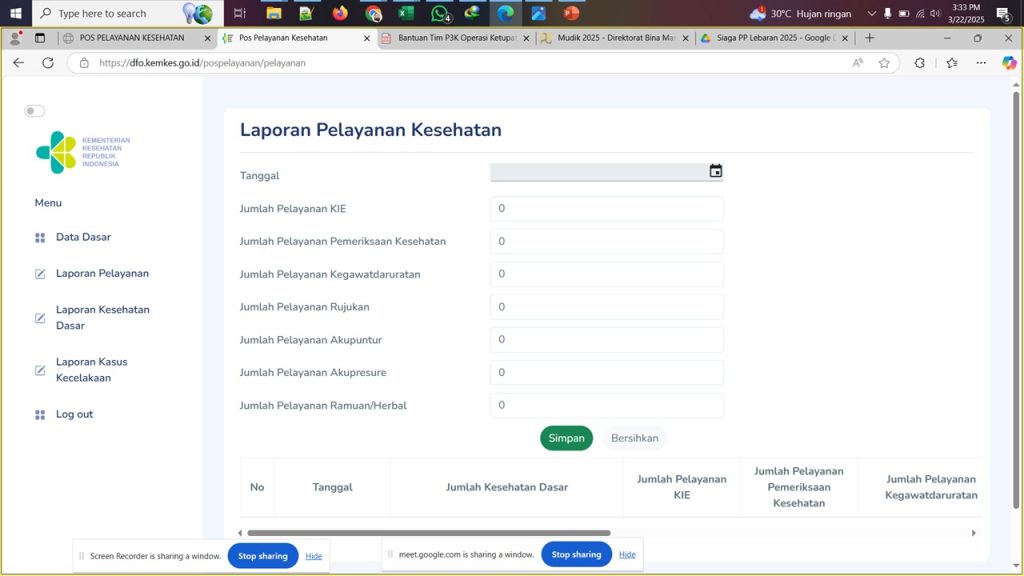
Task: Open Laporan Kasus Kecelakaan menu item
Action: tap(91, 370)
